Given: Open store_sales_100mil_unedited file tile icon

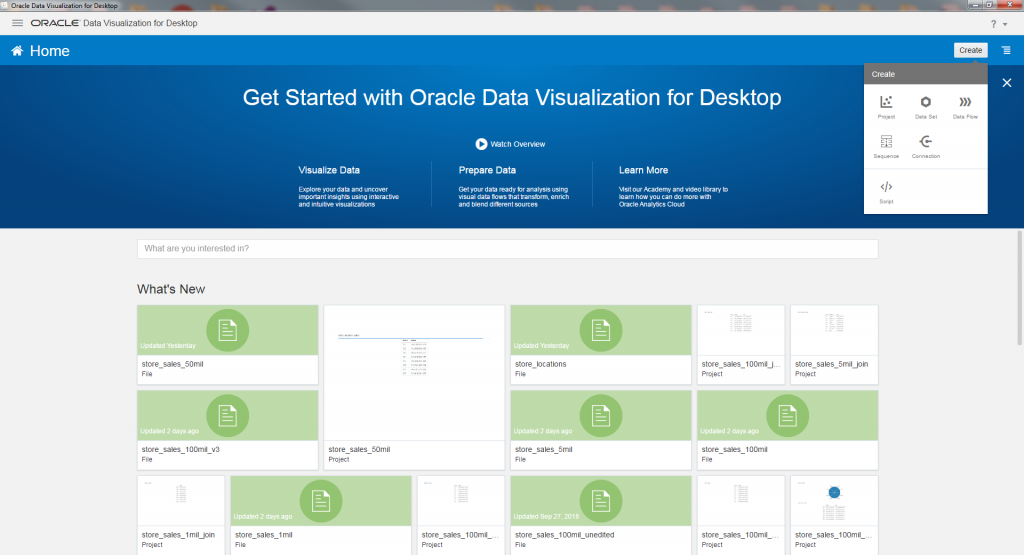Looking at the screenshot, I should pos(601,501).
